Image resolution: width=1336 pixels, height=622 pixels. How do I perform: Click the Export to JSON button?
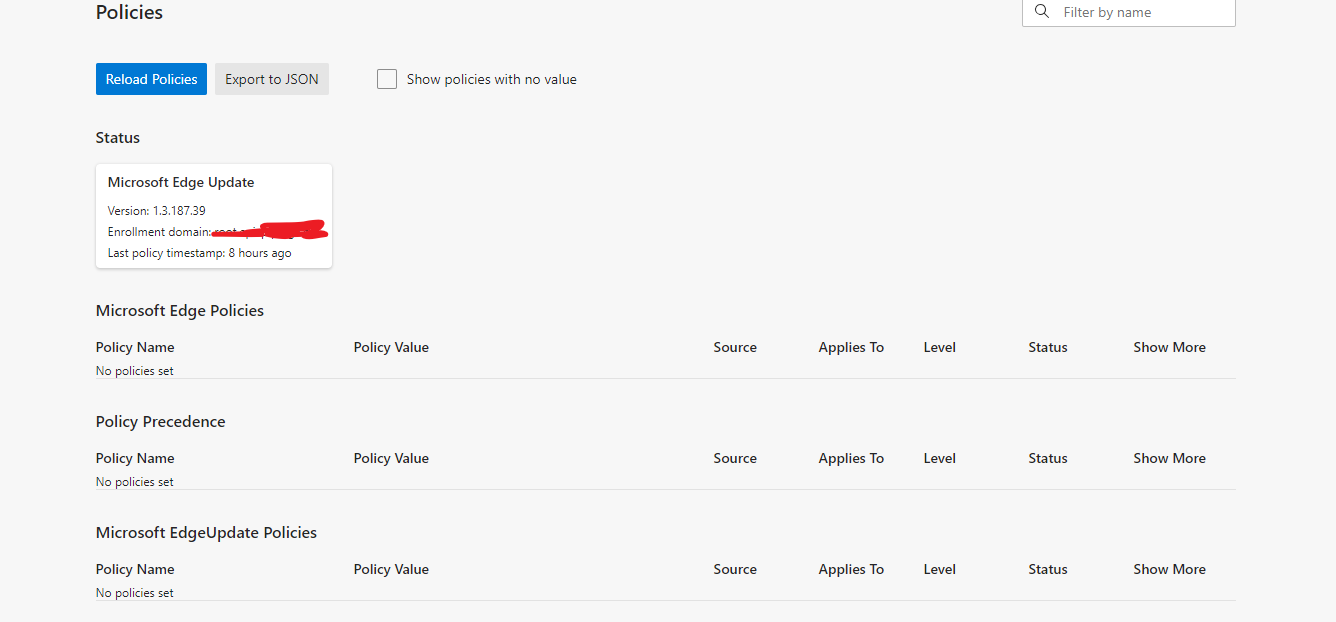coord(272,79)
